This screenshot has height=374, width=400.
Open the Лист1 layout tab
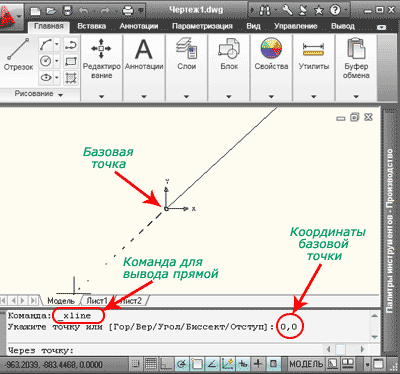(x=97, y=301)
